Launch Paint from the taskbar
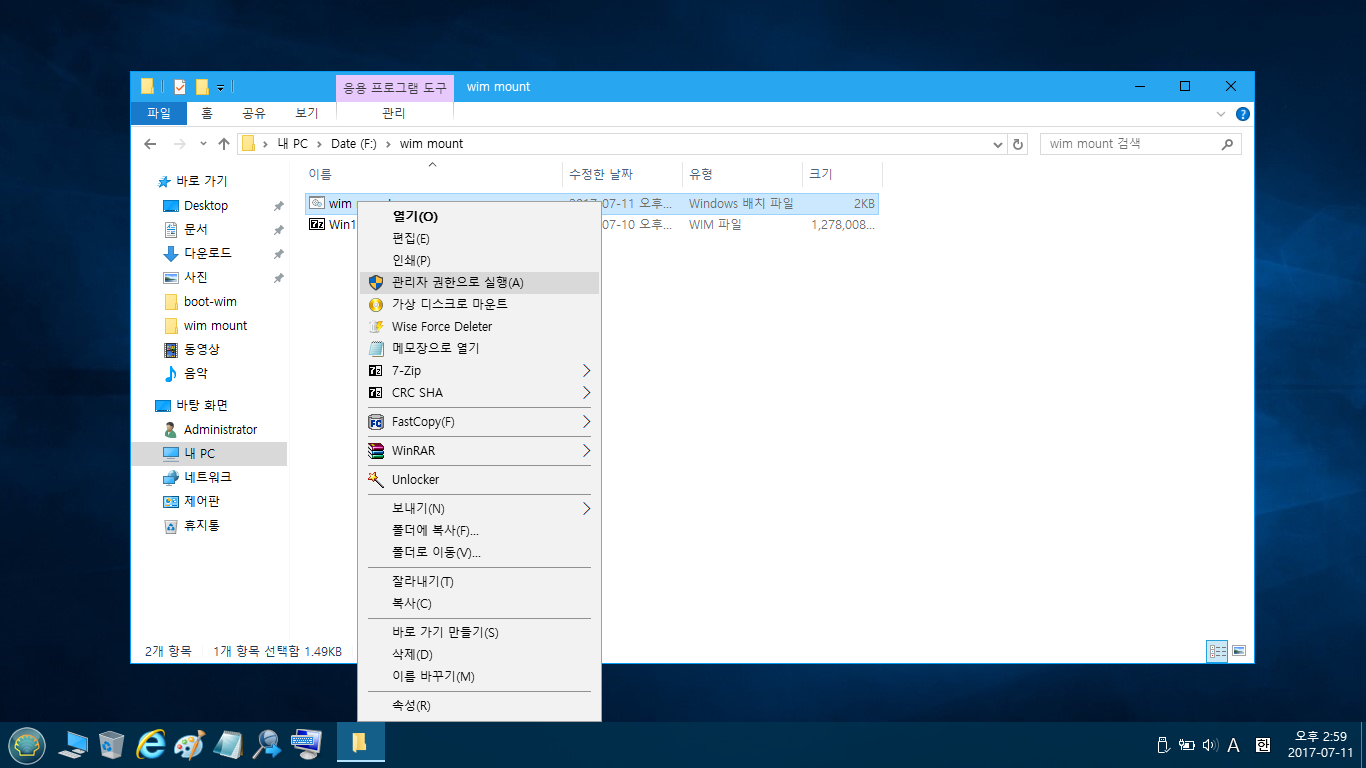 pos(190,744)
